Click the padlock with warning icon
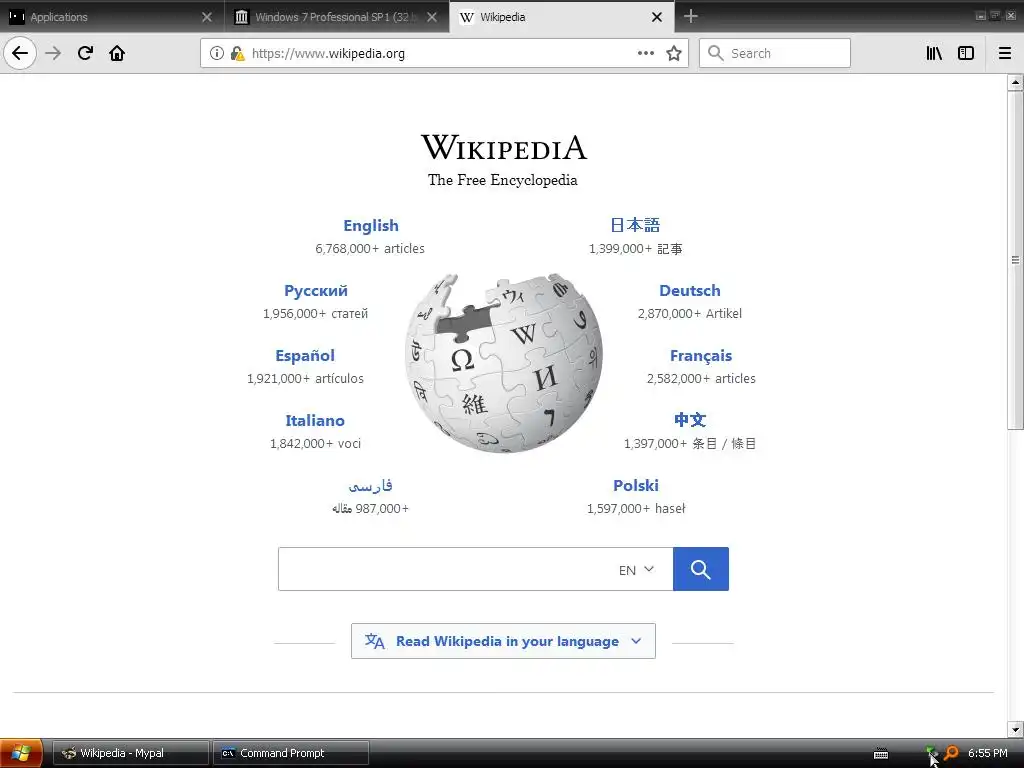The width and height of the screenshot is (1024, 768). click(237, 53)
